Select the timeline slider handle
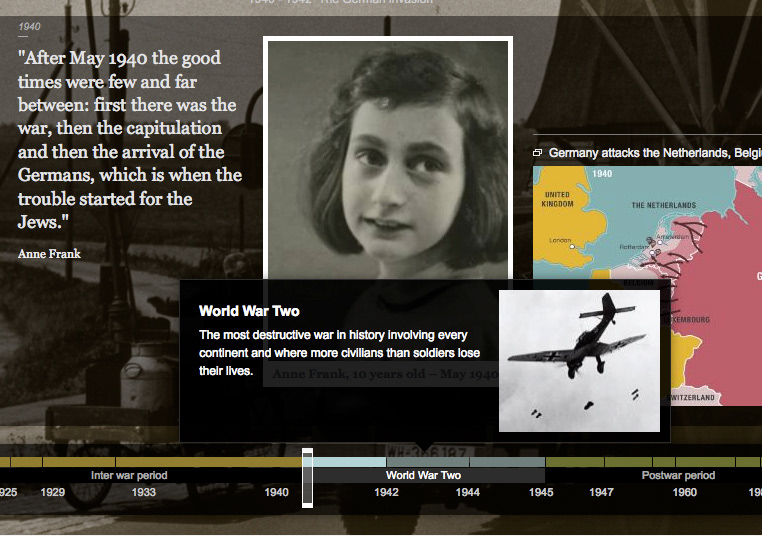 307,478
